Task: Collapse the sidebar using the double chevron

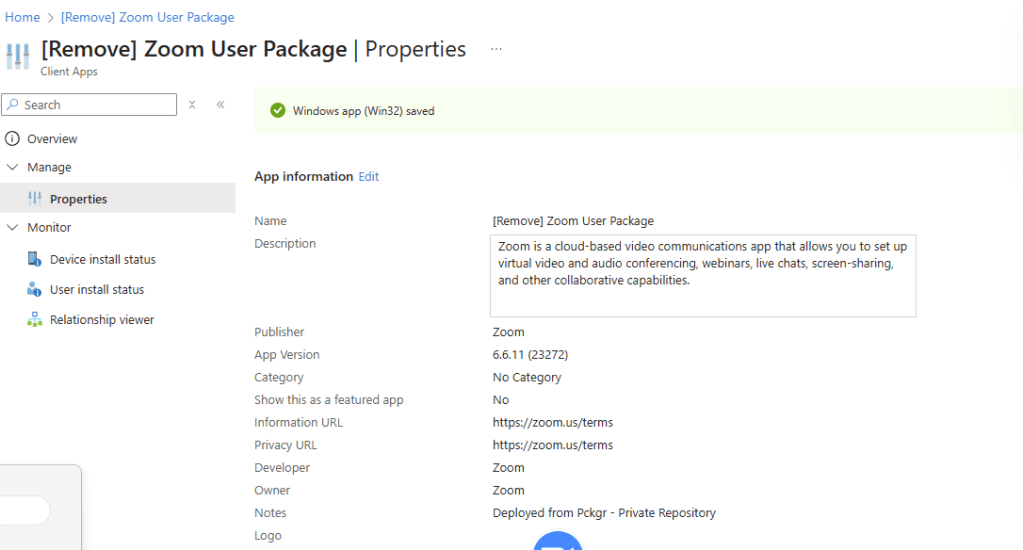Action: tap(220, 105)
